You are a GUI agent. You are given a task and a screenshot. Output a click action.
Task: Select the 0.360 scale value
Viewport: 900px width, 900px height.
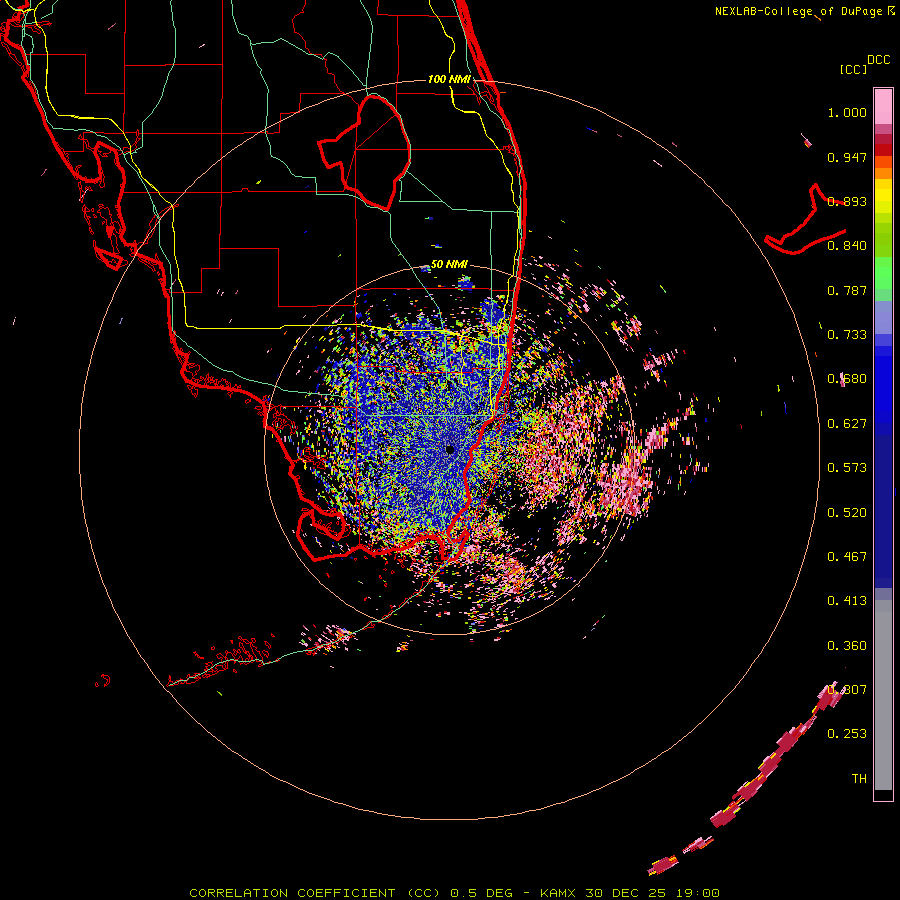point(847,646)
